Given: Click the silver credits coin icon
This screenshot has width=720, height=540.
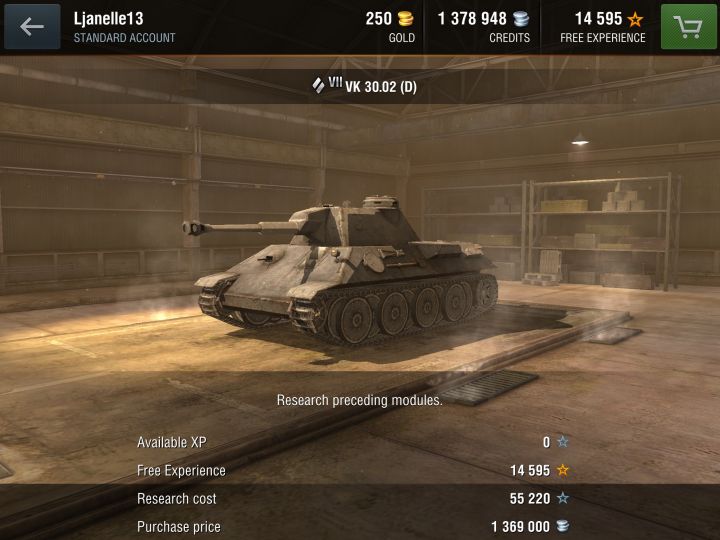Looking at the screenshot, I should (521, 19).
